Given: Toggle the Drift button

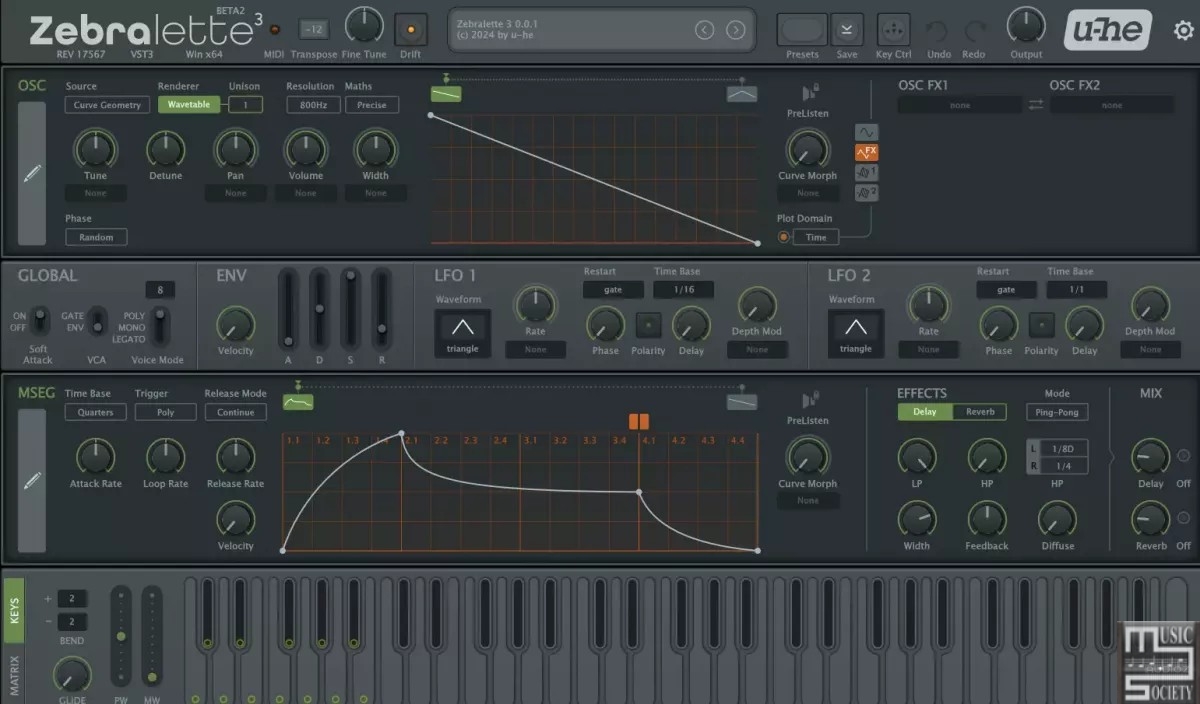Looking at the screenshot, I should (410, 29).
